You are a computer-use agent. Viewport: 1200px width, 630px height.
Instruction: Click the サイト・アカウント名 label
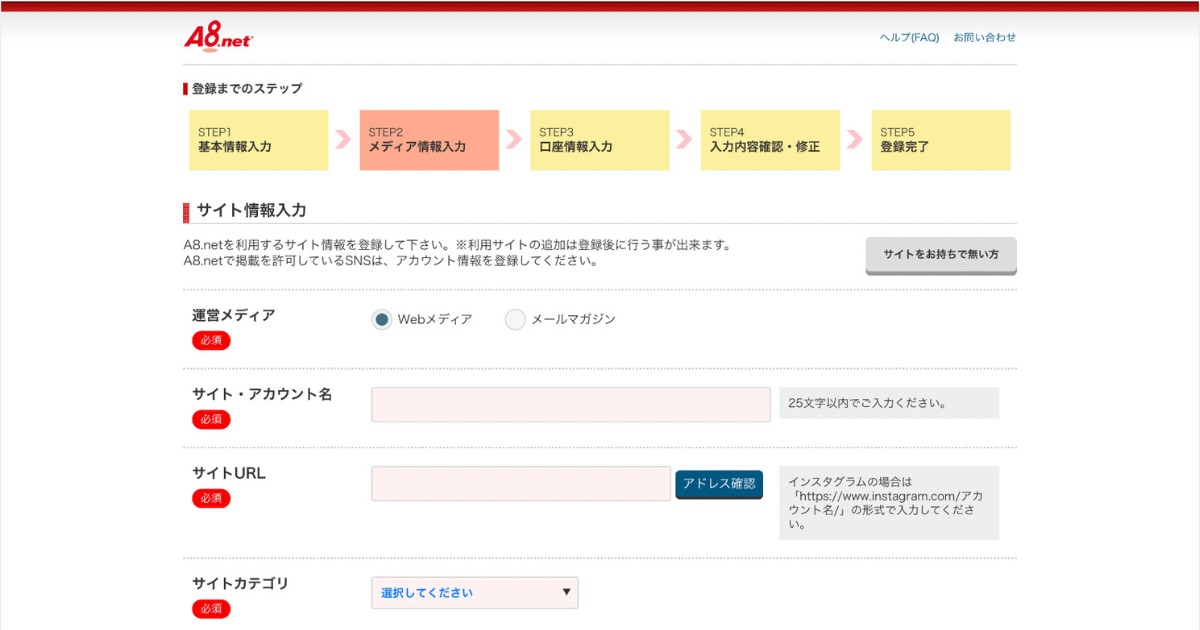(x=262, y=394)
